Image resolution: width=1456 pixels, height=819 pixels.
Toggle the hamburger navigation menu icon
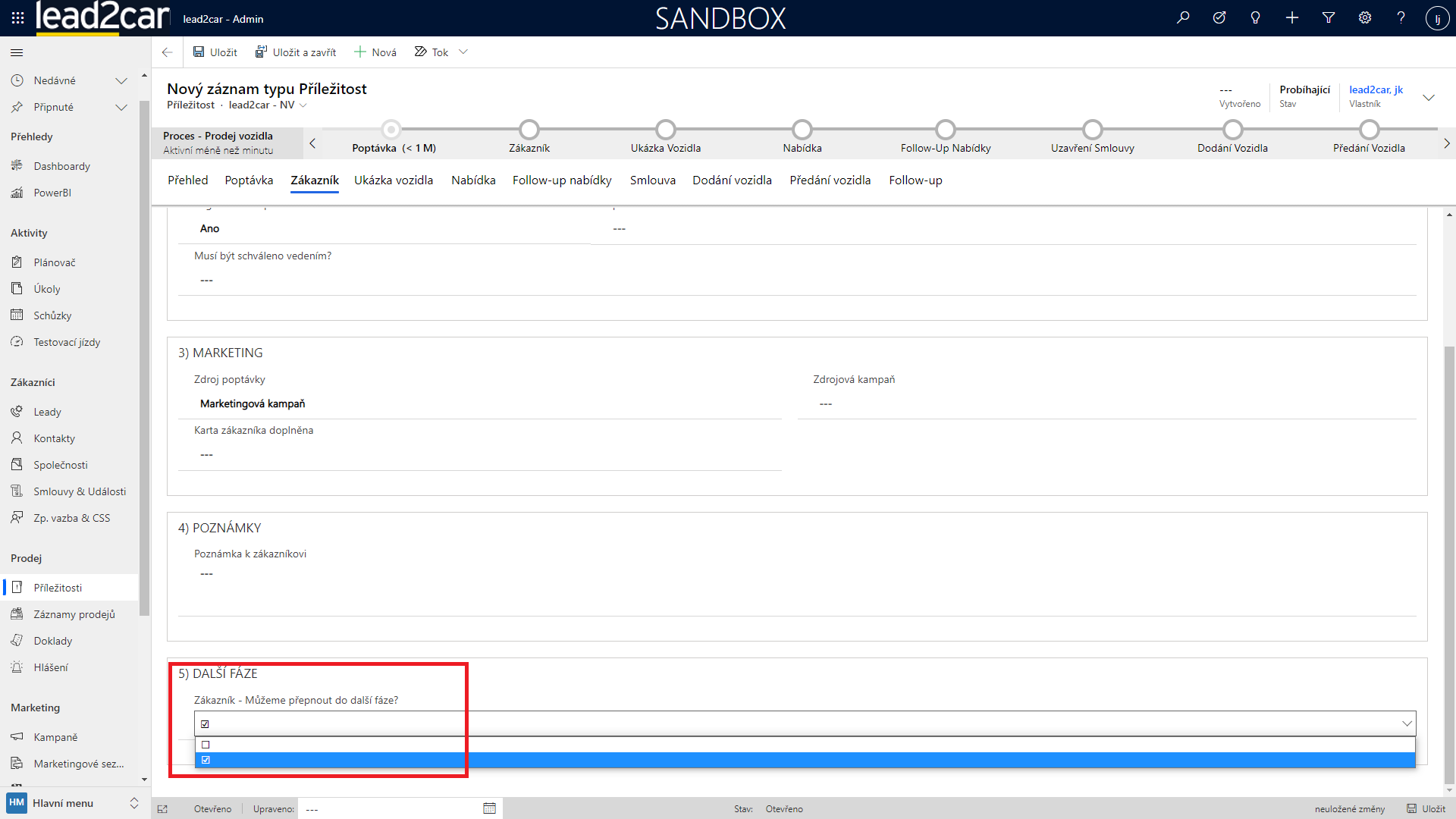click(17, 52)
